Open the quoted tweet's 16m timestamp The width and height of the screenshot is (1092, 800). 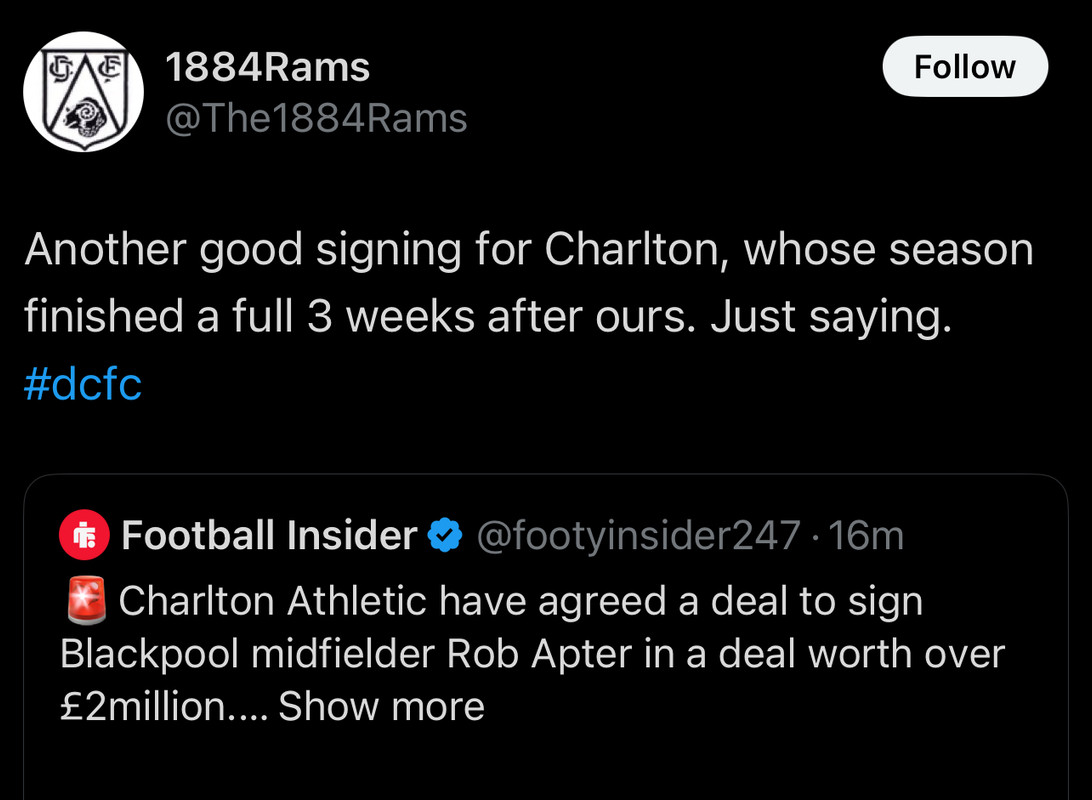coord(866,535)
